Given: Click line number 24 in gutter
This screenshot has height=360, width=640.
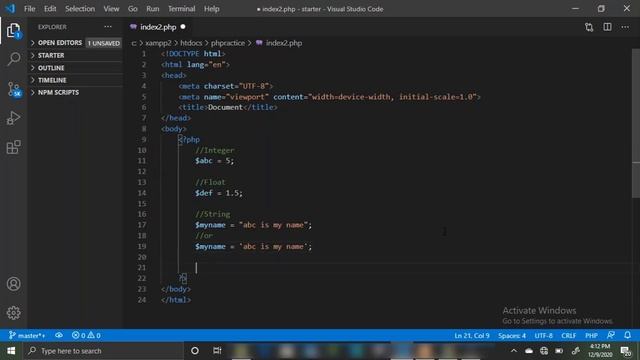Looking at the screenshot, I should coord(142,300).
